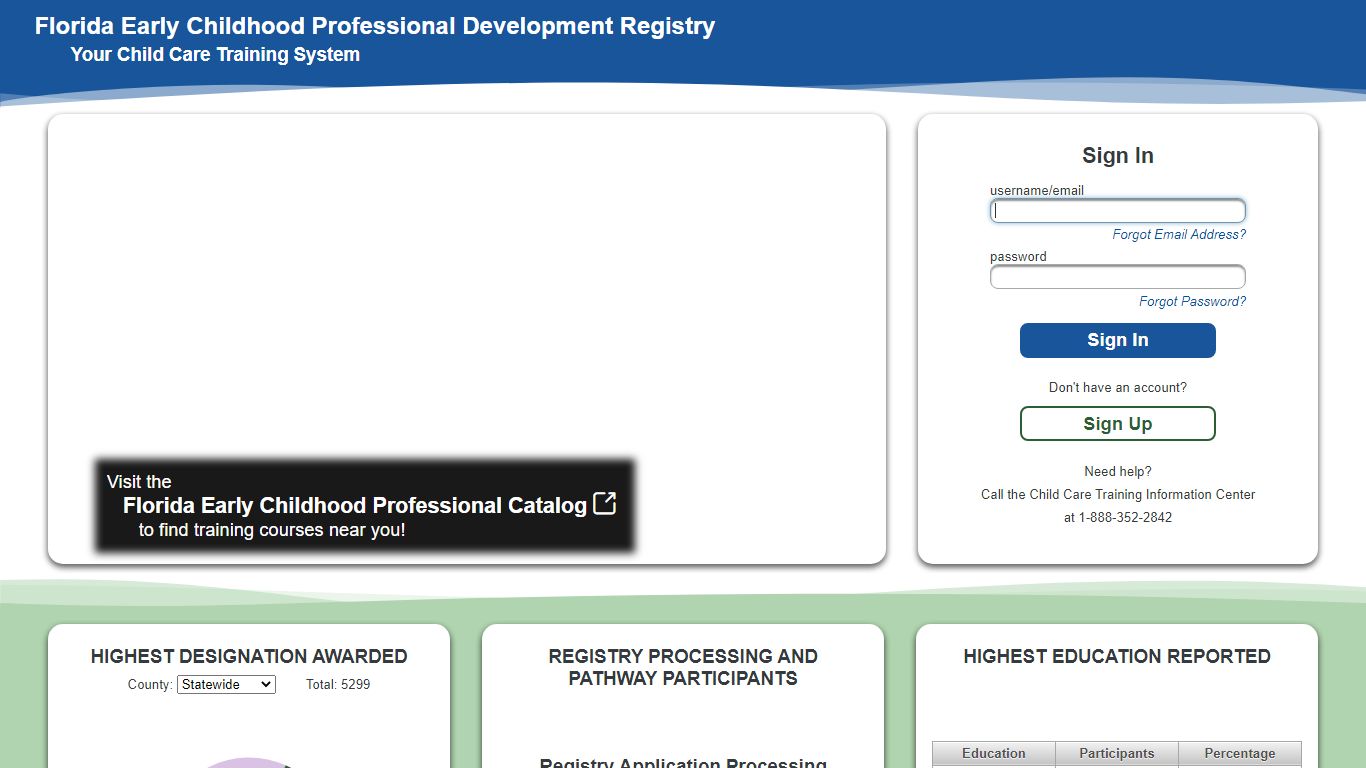Screen dimensions: 1366x768
Task: Follow the Forgot Password link
Action: point(1192,302)
